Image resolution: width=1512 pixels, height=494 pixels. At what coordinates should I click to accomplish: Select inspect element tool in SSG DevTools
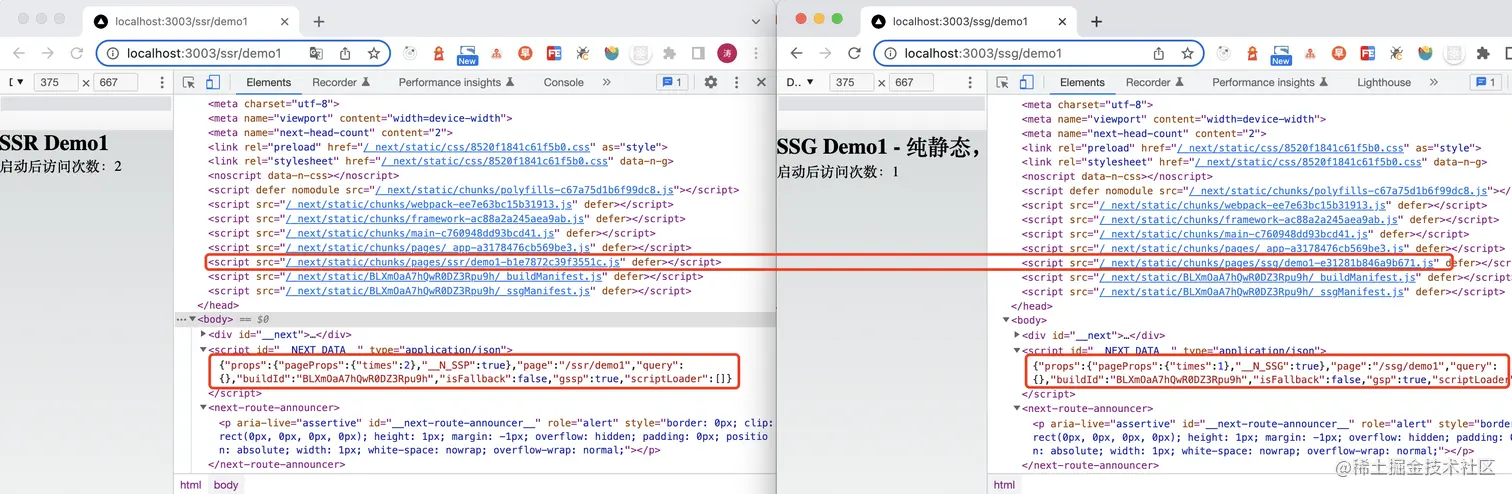(x=1003, y=83)
